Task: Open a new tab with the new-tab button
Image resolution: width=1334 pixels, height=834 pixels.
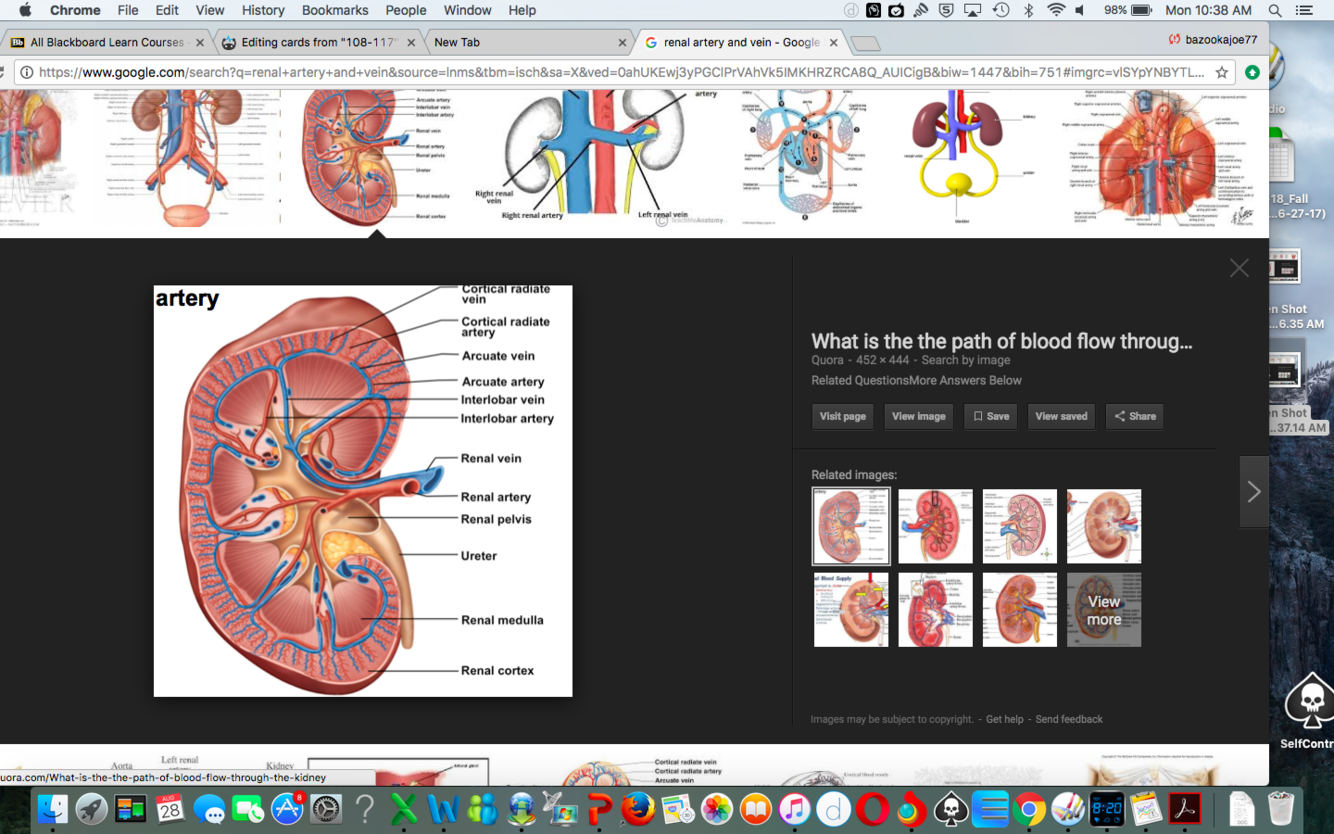Action: [866, 43]
